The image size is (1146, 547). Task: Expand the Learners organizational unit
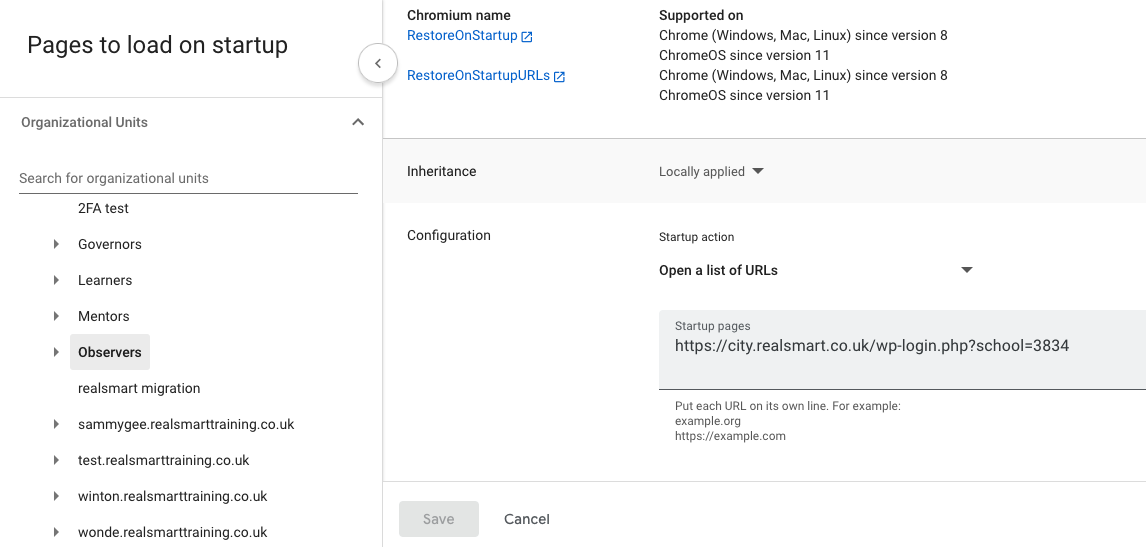coord(57,280)
